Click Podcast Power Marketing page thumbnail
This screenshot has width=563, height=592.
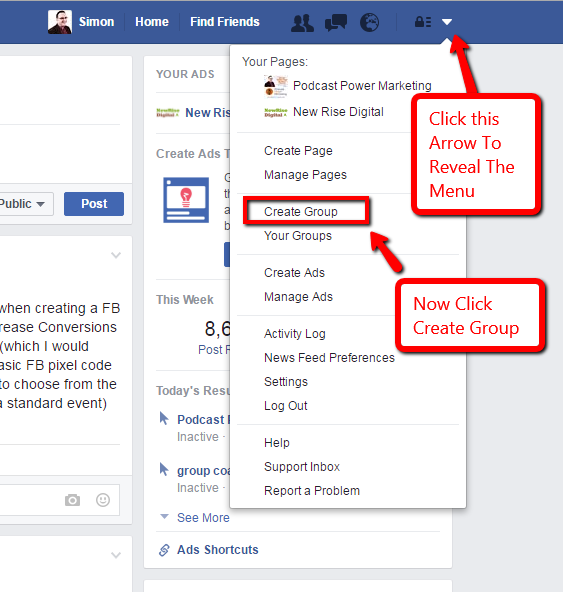[275, 86]
